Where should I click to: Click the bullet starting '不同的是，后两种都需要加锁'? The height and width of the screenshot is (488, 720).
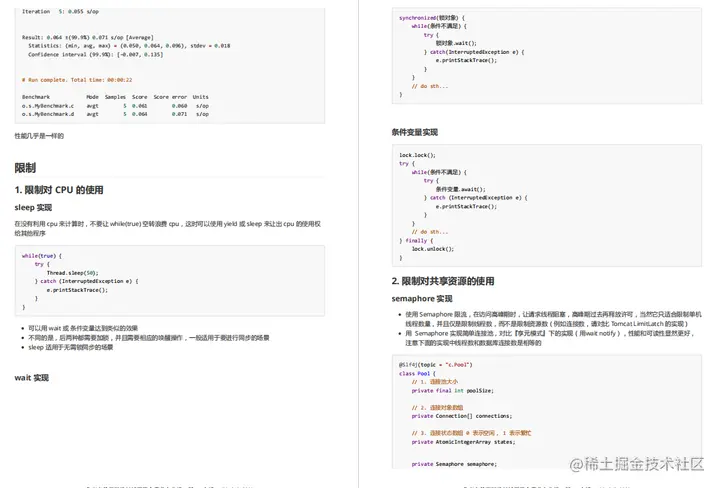pyautogui.click(x=149, y=338)
